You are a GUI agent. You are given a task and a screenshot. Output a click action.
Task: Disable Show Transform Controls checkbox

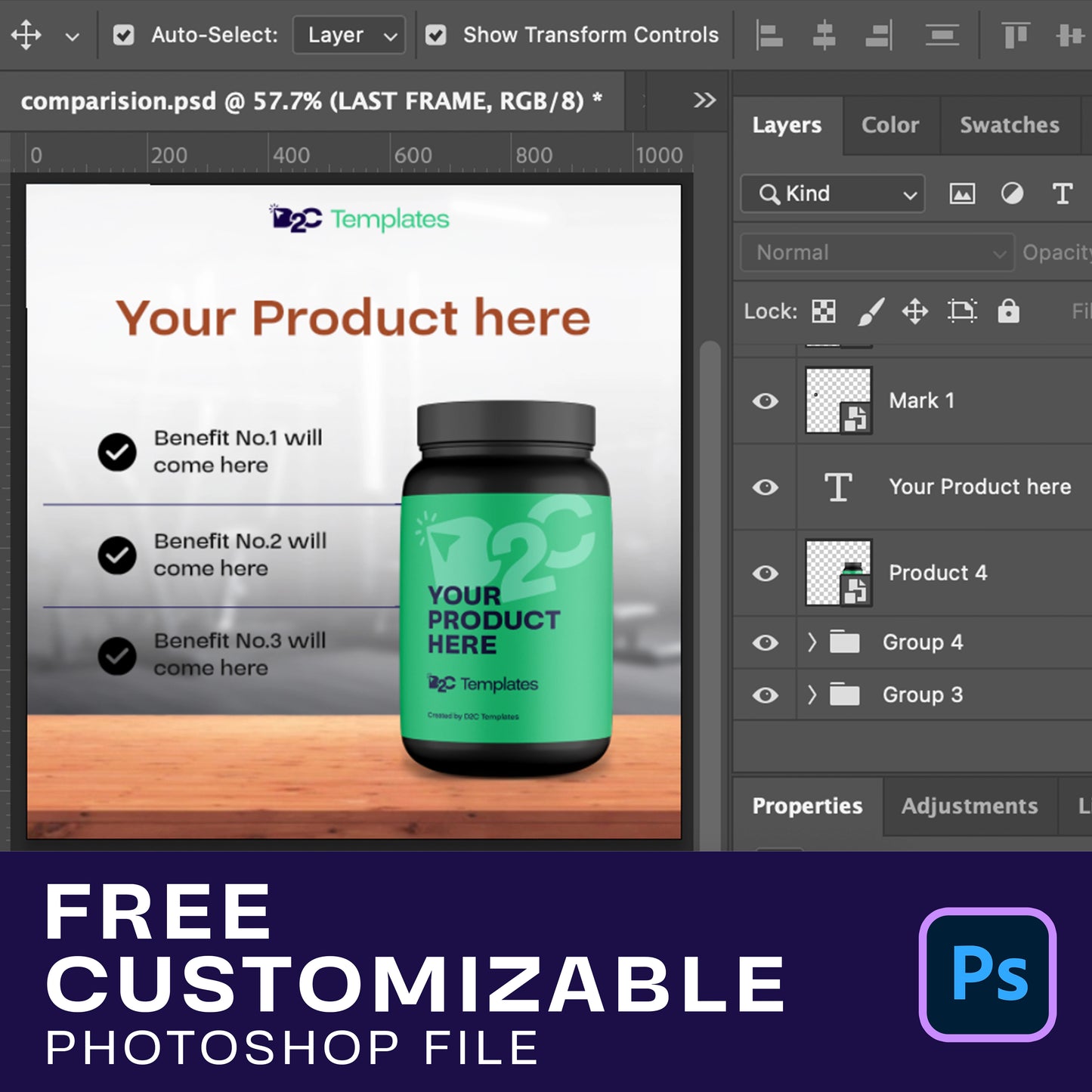(x=435, y=36)
